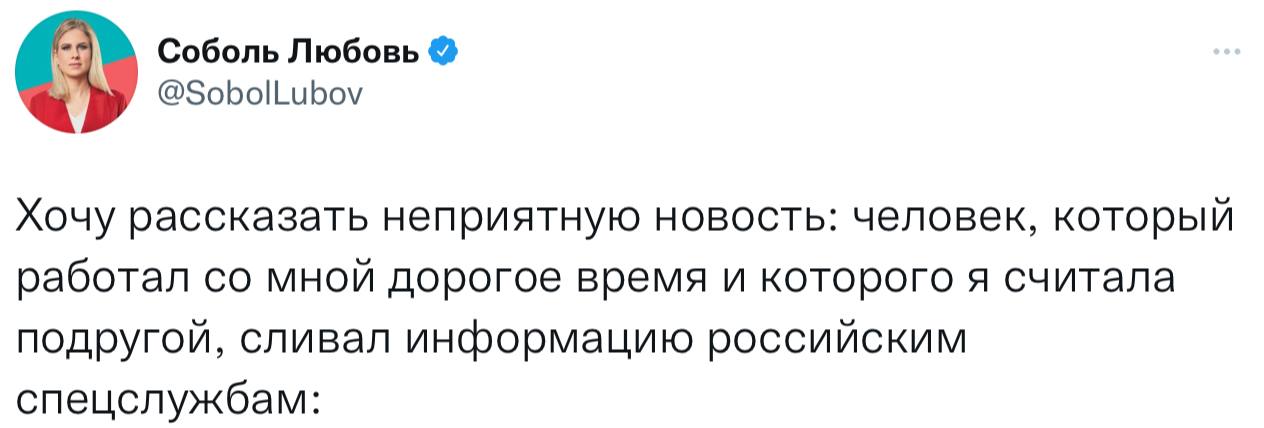Click the display name Соболь Любовь
1264x428 pixels.
point(290,52)
